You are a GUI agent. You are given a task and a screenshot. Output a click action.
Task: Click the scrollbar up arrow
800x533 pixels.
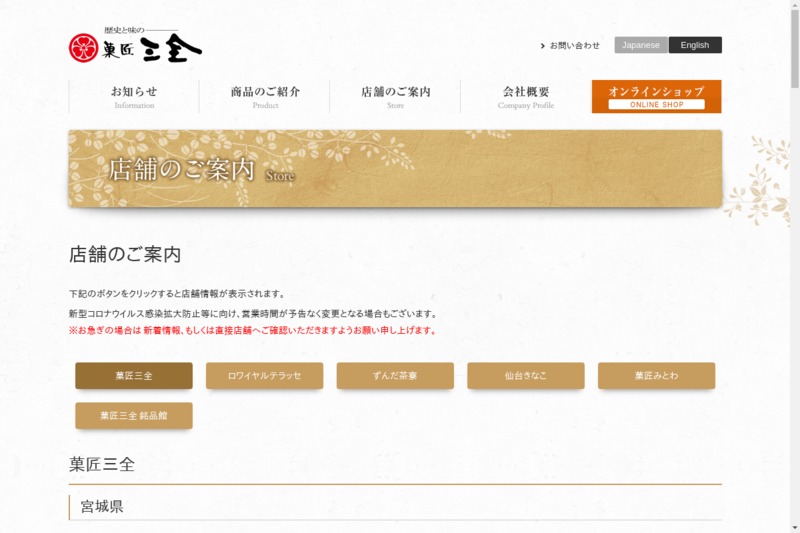(793, 6)
